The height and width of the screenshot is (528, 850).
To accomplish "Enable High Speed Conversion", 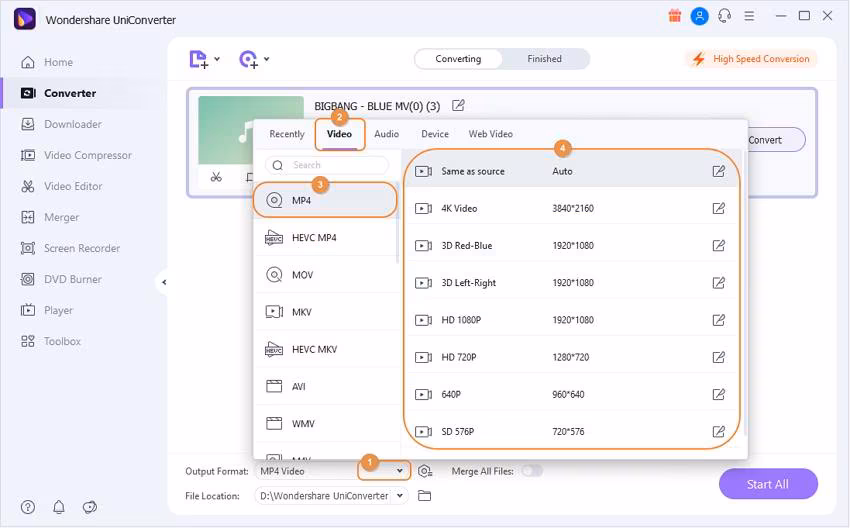I will pos(751,59).
